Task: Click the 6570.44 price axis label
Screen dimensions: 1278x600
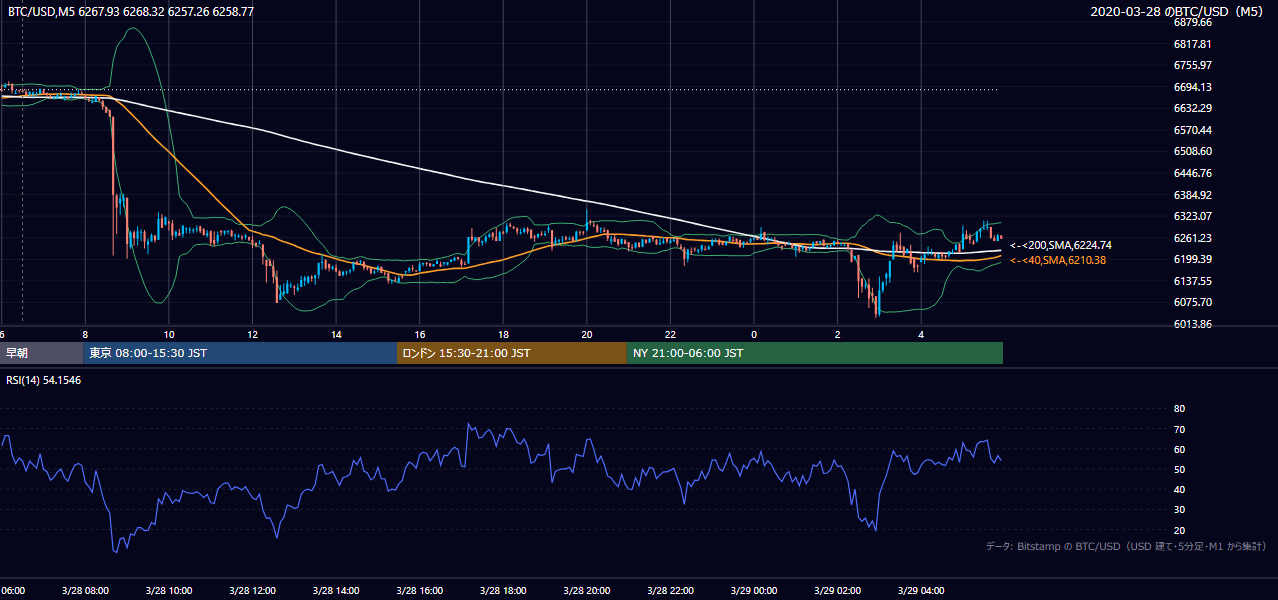Action: coord(1192,130)
